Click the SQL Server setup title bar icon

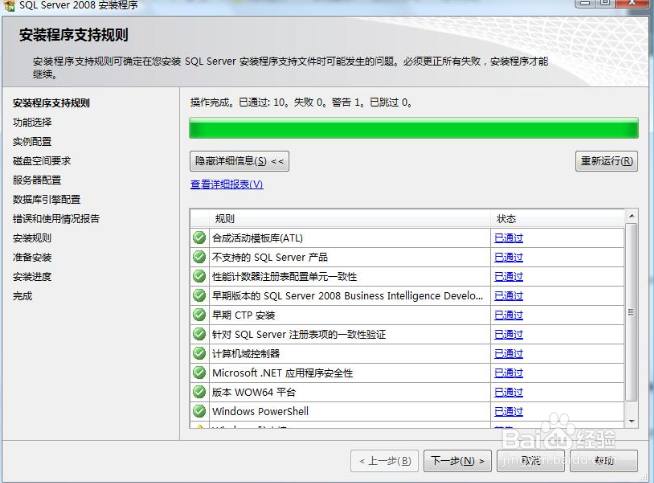coord(9,5)
